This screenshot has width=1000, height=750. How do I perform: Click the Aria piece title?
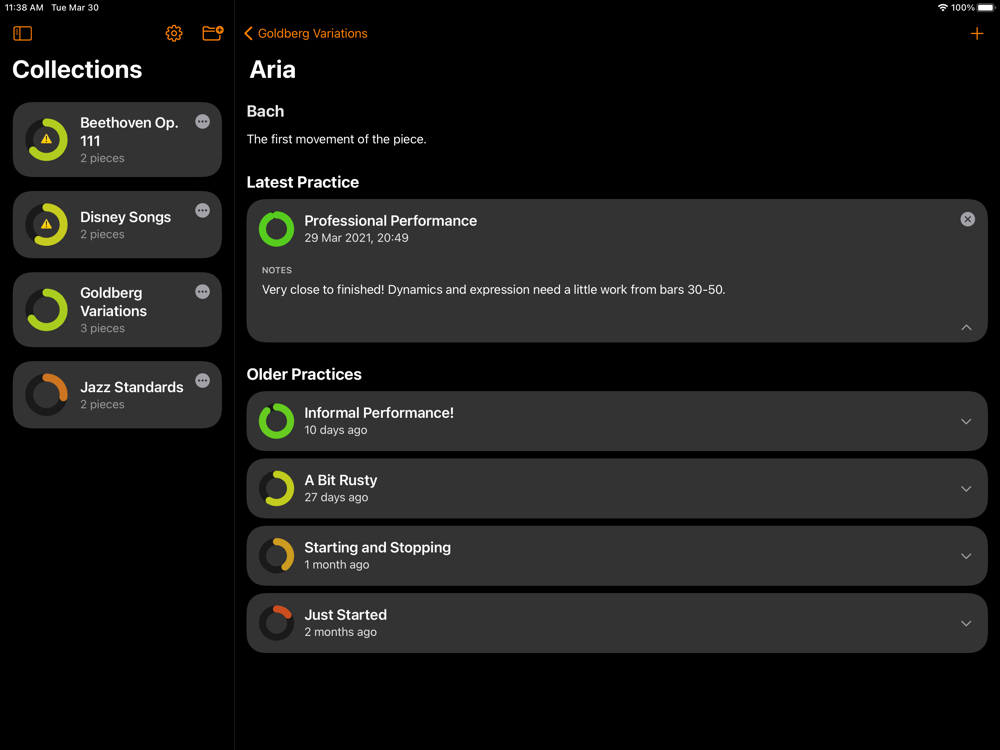click(272, 70)
